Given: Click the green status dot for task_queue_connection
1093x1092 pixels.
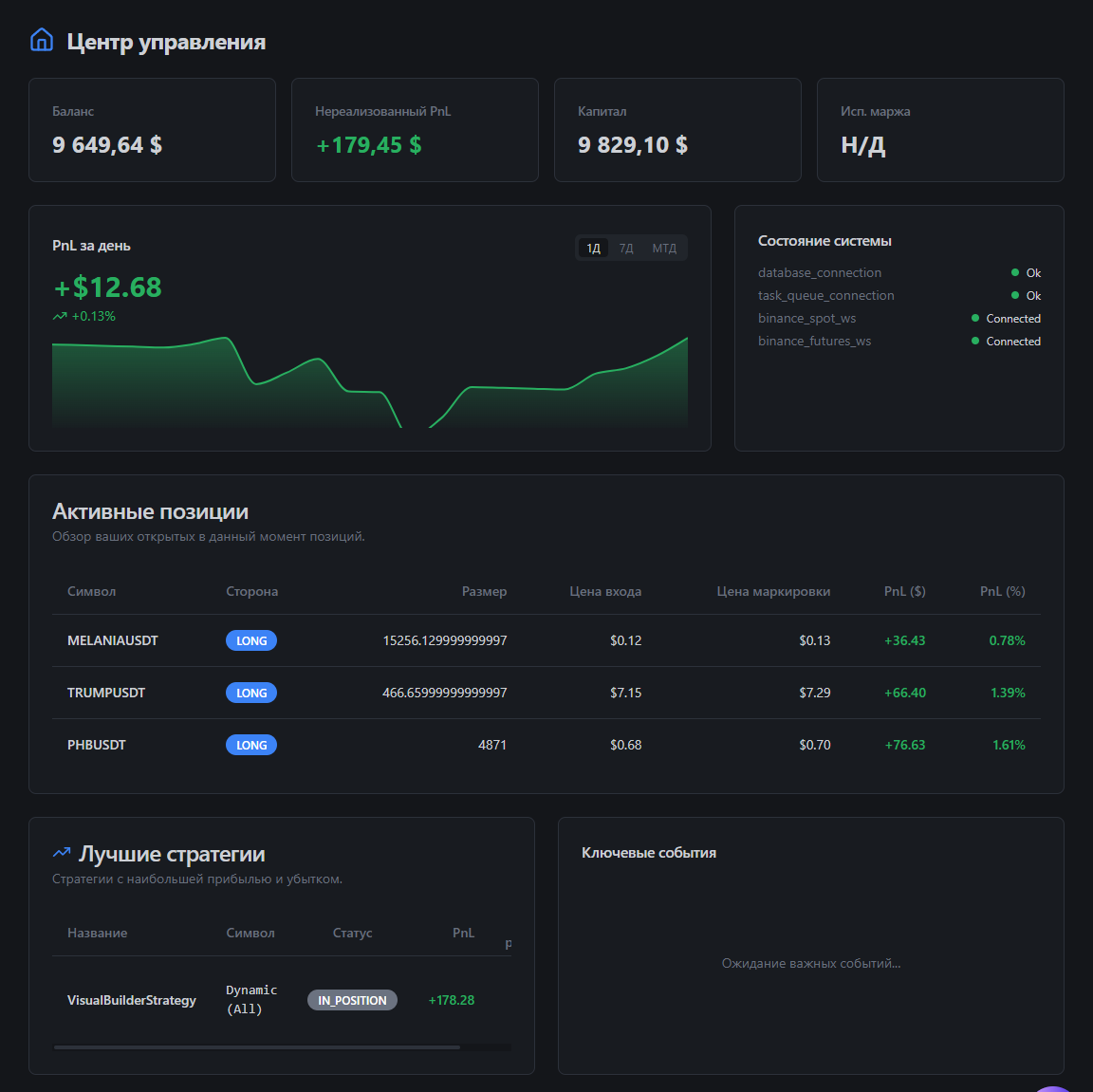Looking at the screenshot, I should pos(1014,295).
